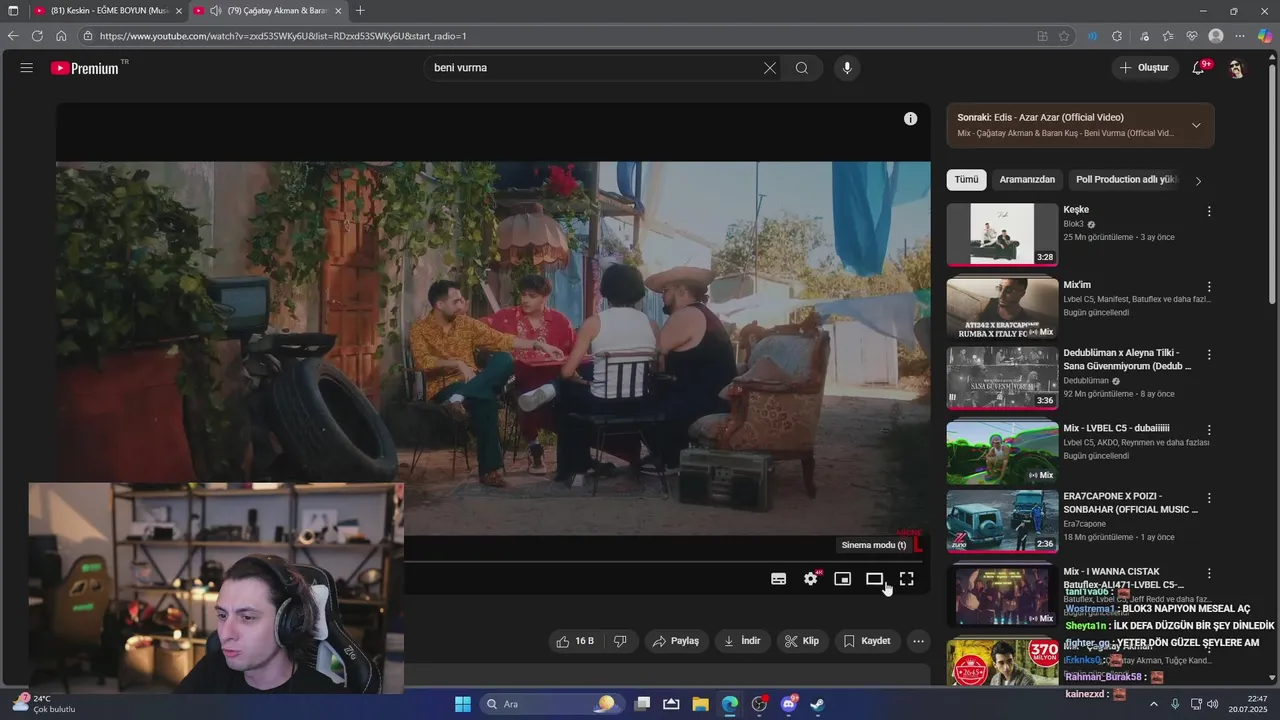Open options for Mix - I WANNA CISTAK
Viewport: 1280px width, 720px height.
[x=1209, y=574]
